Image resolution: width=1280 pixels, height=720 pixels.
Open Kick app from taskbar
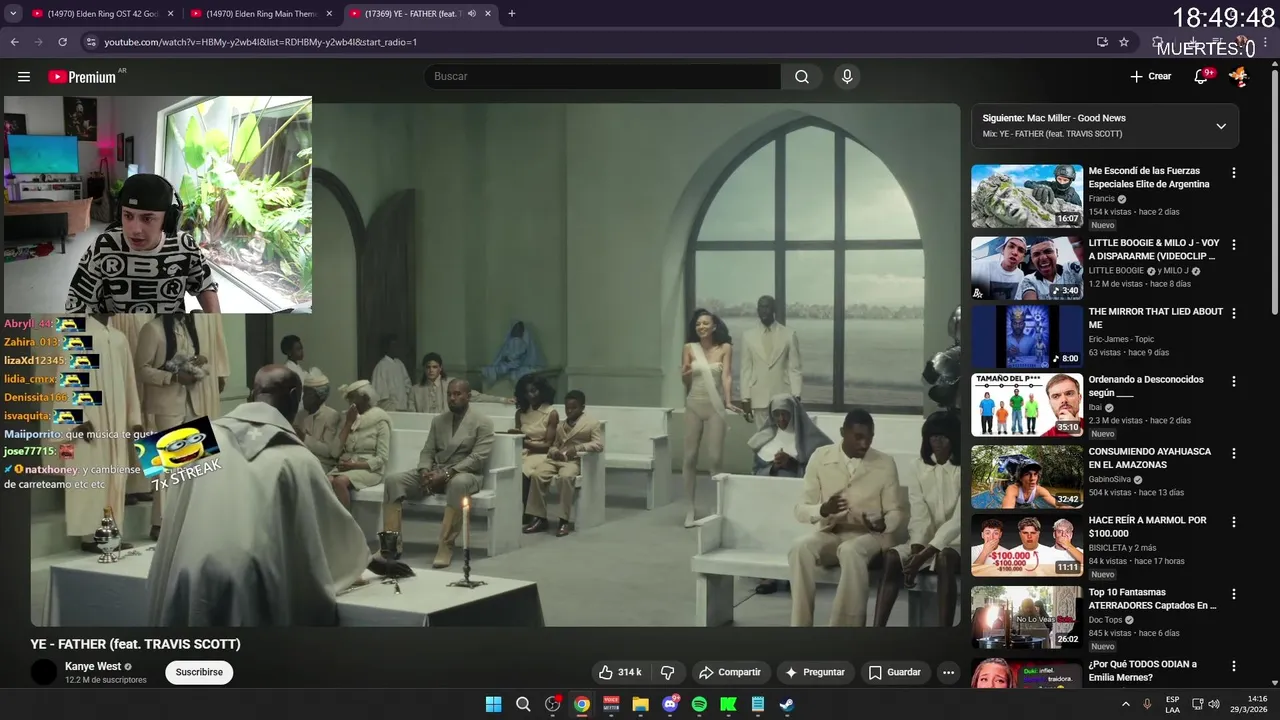[x=729, y=704]
